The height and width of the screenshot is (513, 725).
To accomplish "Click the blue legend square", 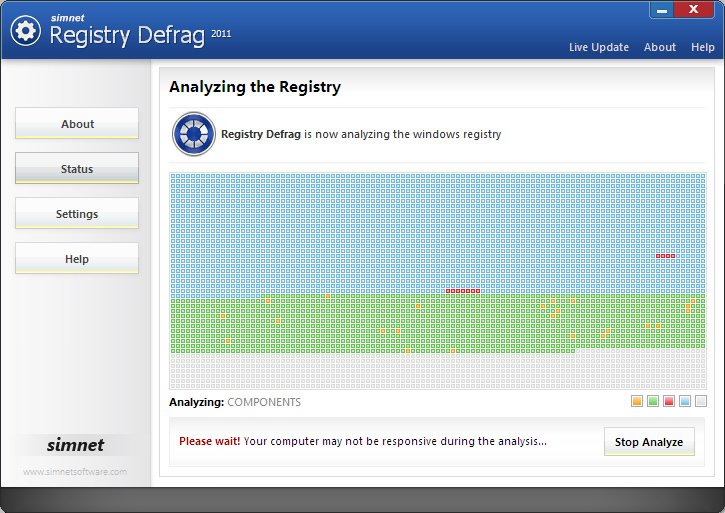I will (685, 402).
